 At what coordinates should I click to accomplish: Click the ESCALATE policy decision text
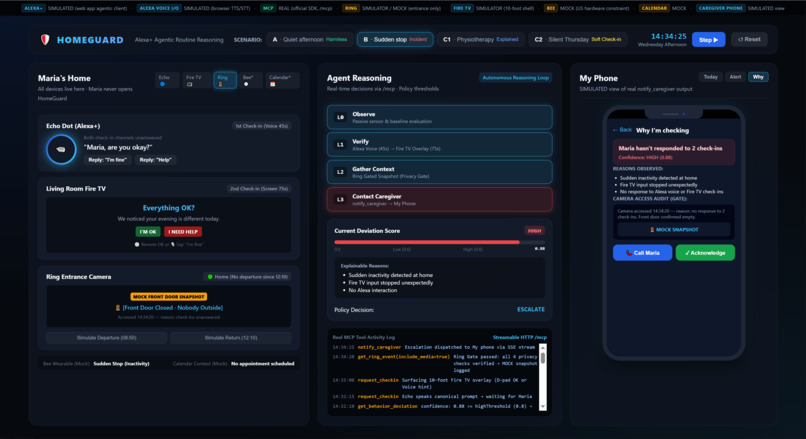coord(530,309)
